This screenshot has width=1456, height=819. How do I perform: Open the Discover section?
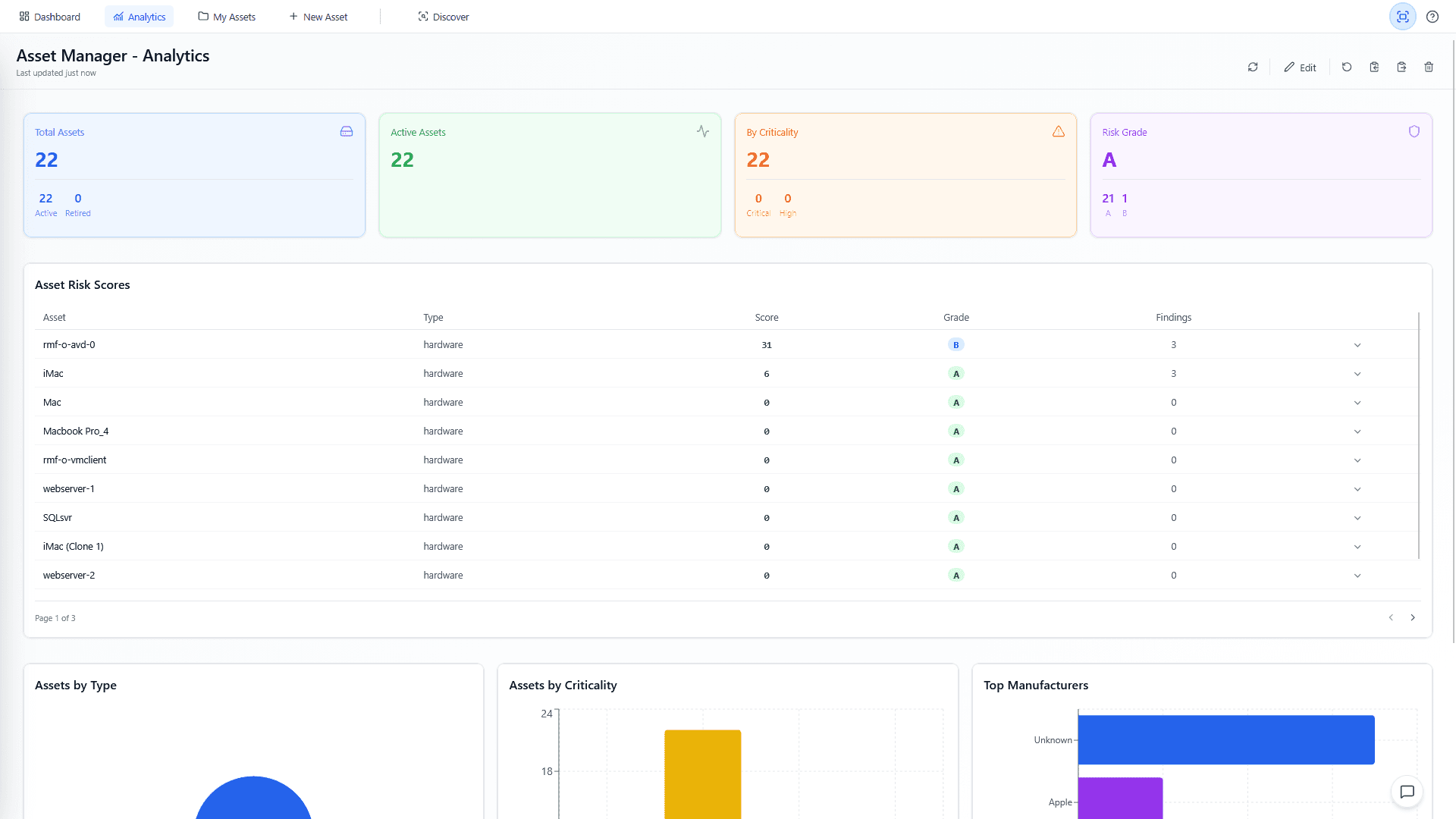coord(443,16)
